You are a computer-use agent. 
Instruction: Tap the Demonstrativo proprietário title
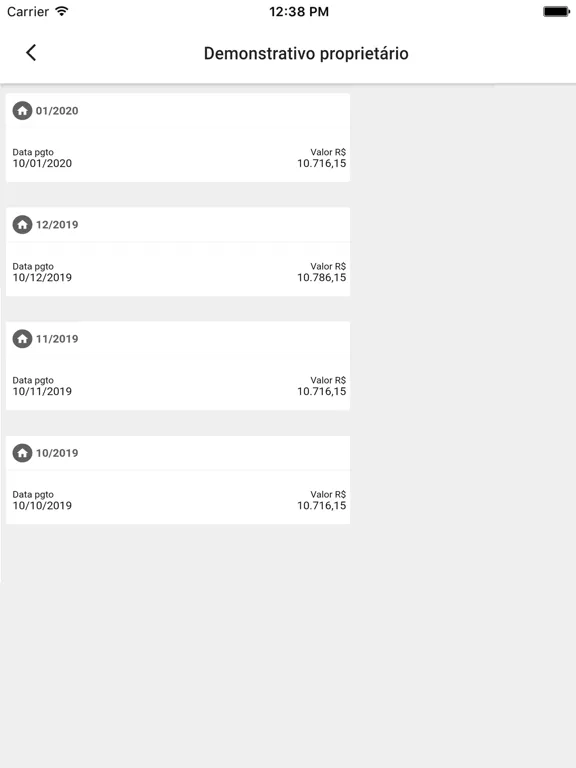(x=306, y=53)
